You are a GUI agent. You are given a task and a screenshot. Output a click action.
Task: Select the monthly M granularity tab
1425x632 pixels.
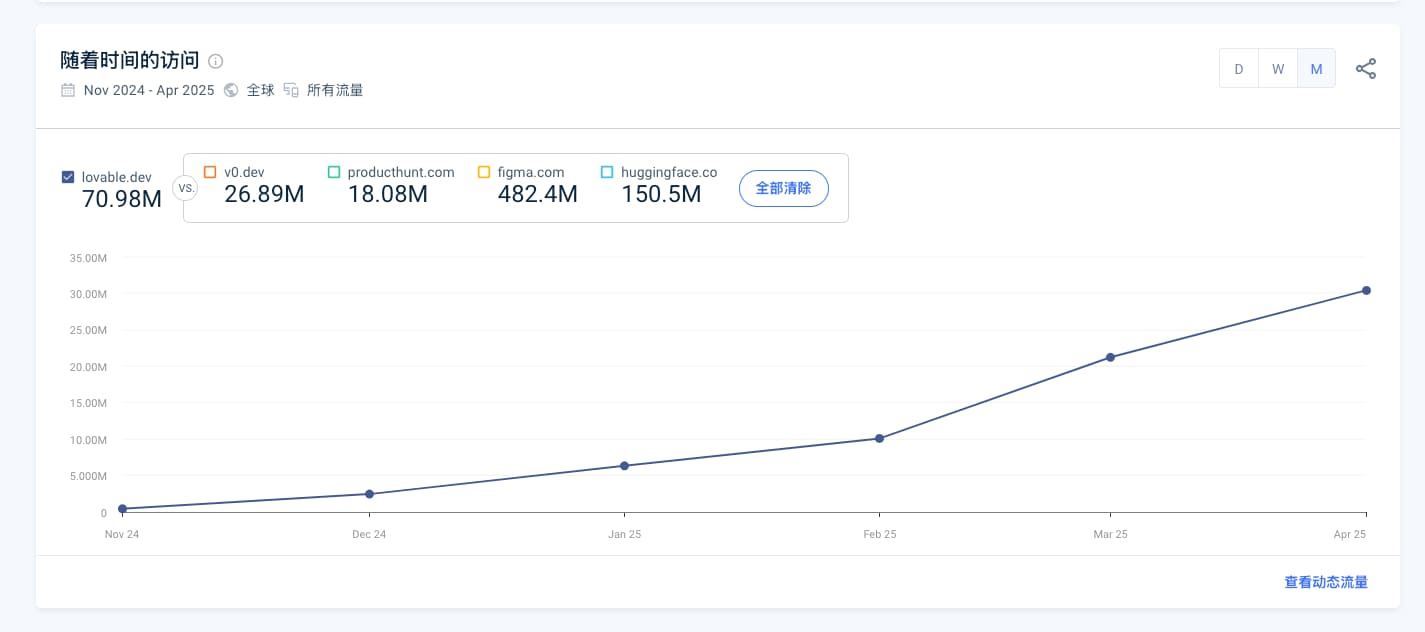(x=1316, y=69)
